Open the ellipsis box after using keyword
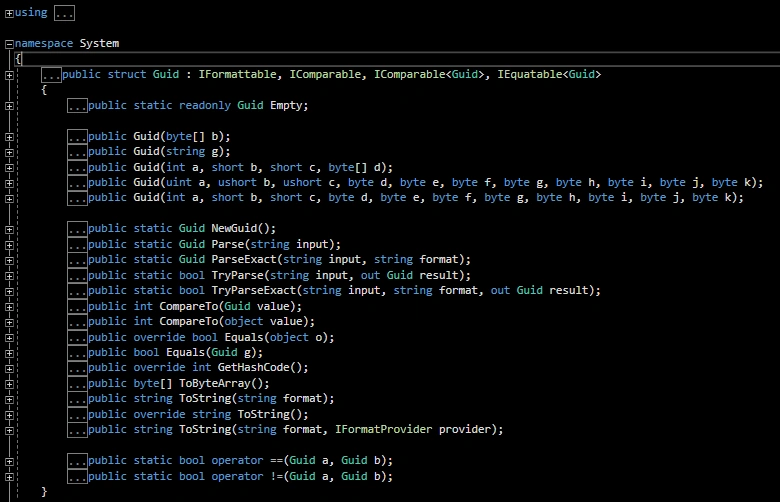Image resolution: width=780 pixels, height=502 pixels. pyautogui.click(x=64, y=13)
